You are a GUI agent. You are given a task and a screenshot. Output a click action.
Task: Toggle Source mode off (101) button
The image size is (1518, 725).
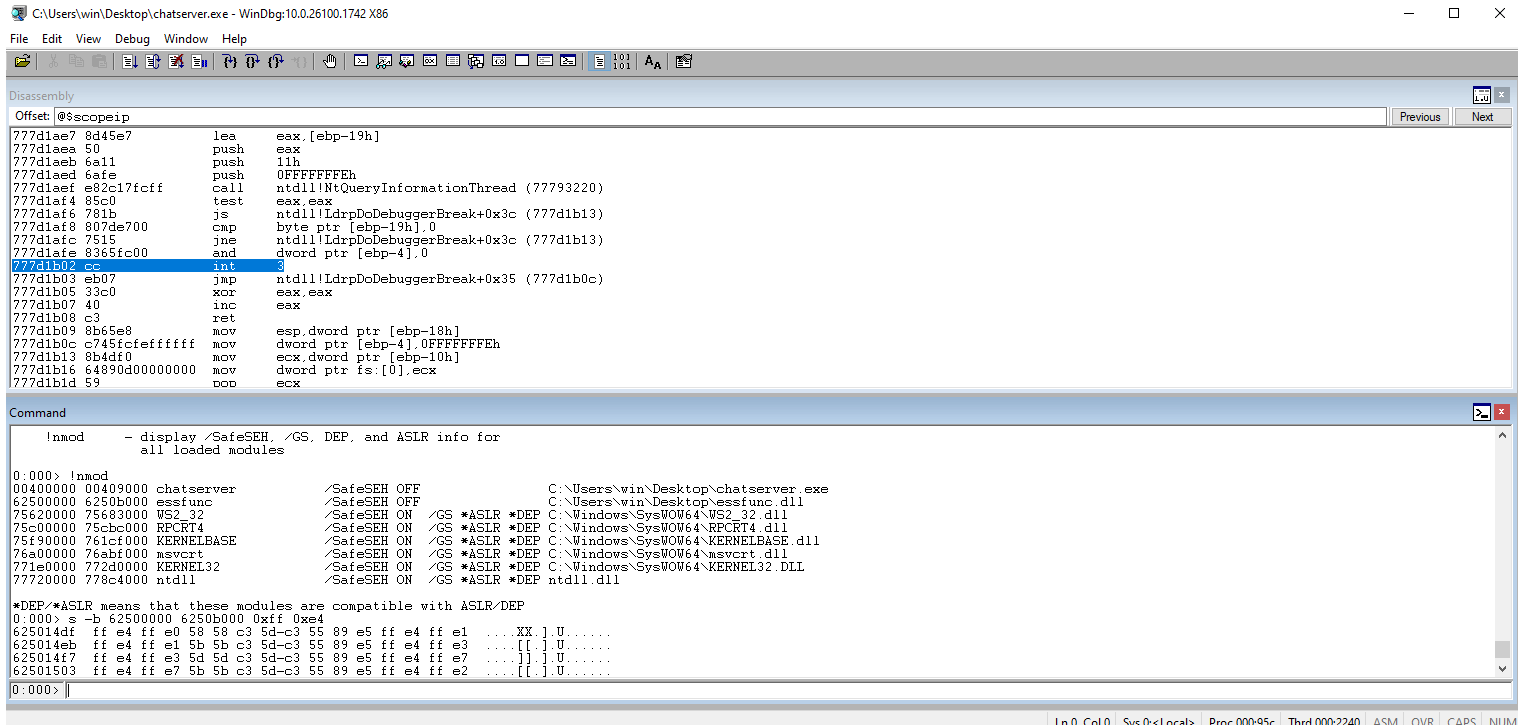[621, 62]
